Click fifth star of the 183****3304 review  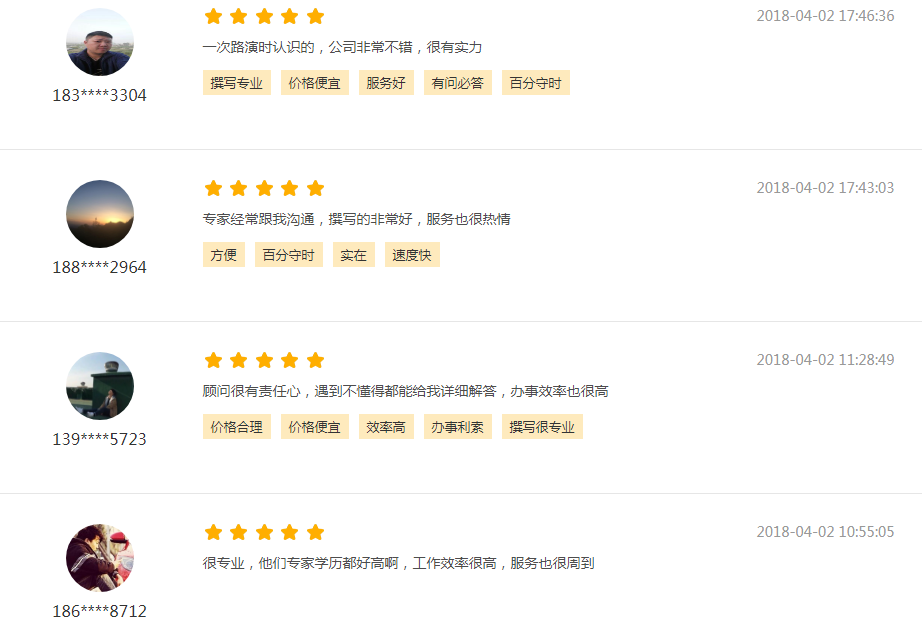316,16
